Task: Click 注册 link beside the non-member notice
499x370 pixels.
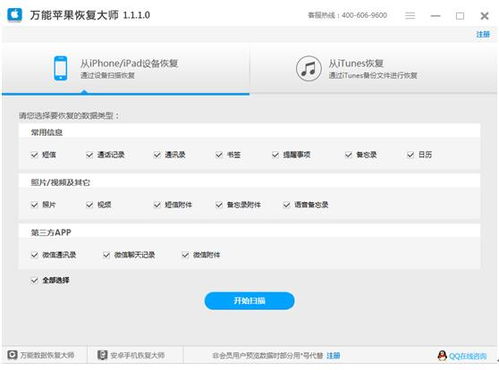Action: tap(333, 356)
